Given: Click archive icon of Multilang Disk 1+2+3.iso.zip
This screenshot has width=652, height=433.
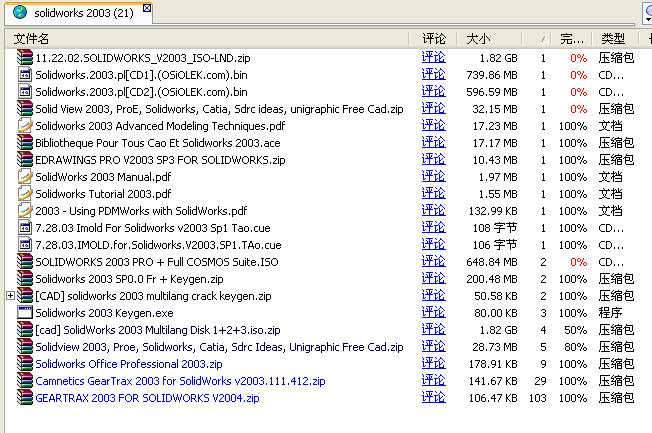Looking at the screenshot, I should coord(25,330).
